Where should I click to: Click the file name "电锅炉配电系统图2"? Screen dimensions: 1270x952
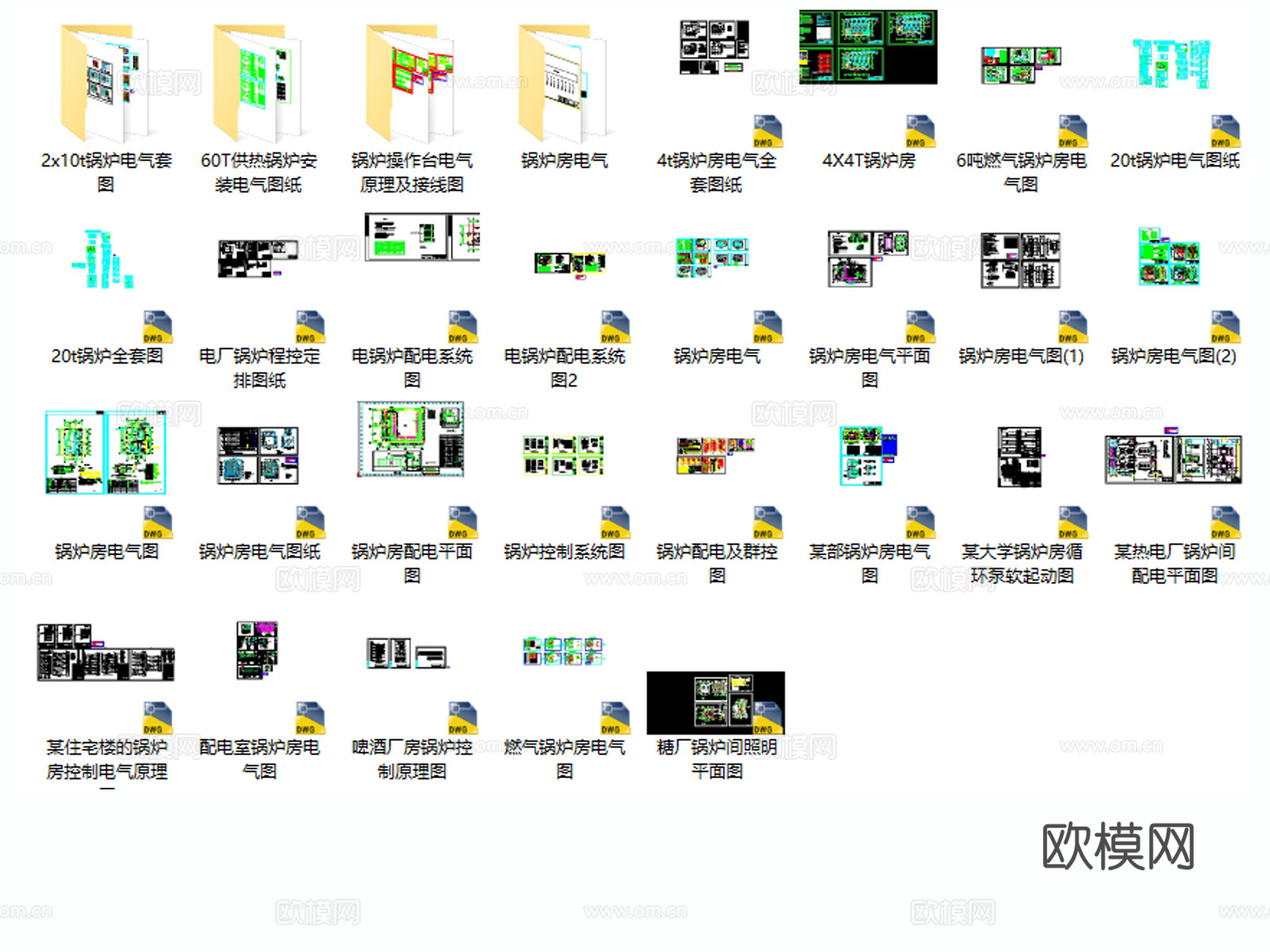[564, 368]
